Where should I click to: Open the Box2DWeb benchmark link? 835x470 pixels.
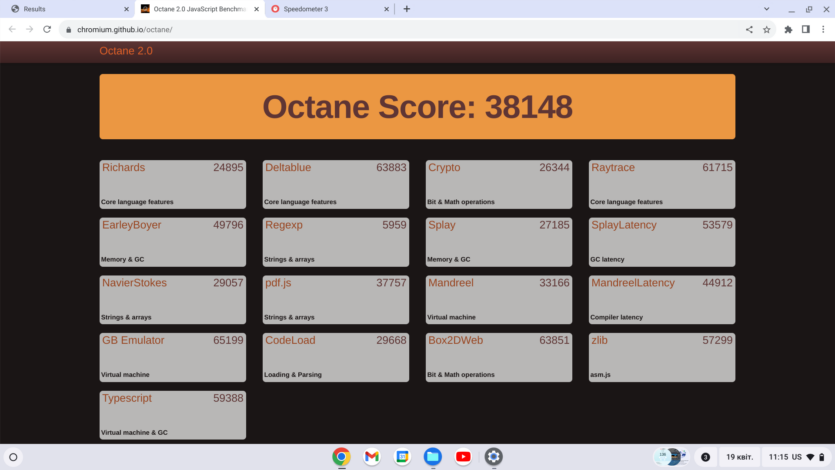(455, 340)
